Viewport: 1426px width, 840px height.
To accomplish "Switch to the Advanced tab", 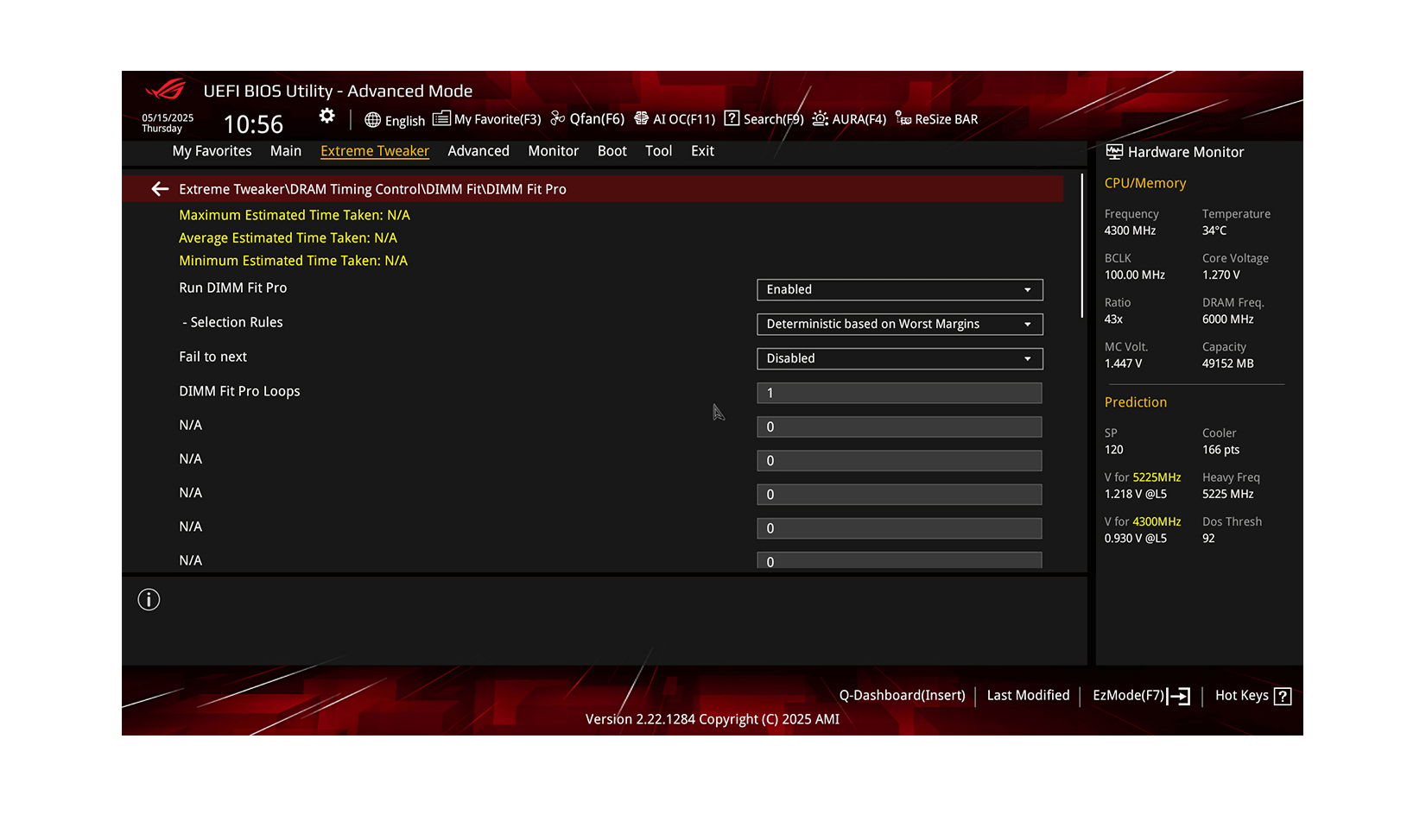I will [x=479, y=150].
